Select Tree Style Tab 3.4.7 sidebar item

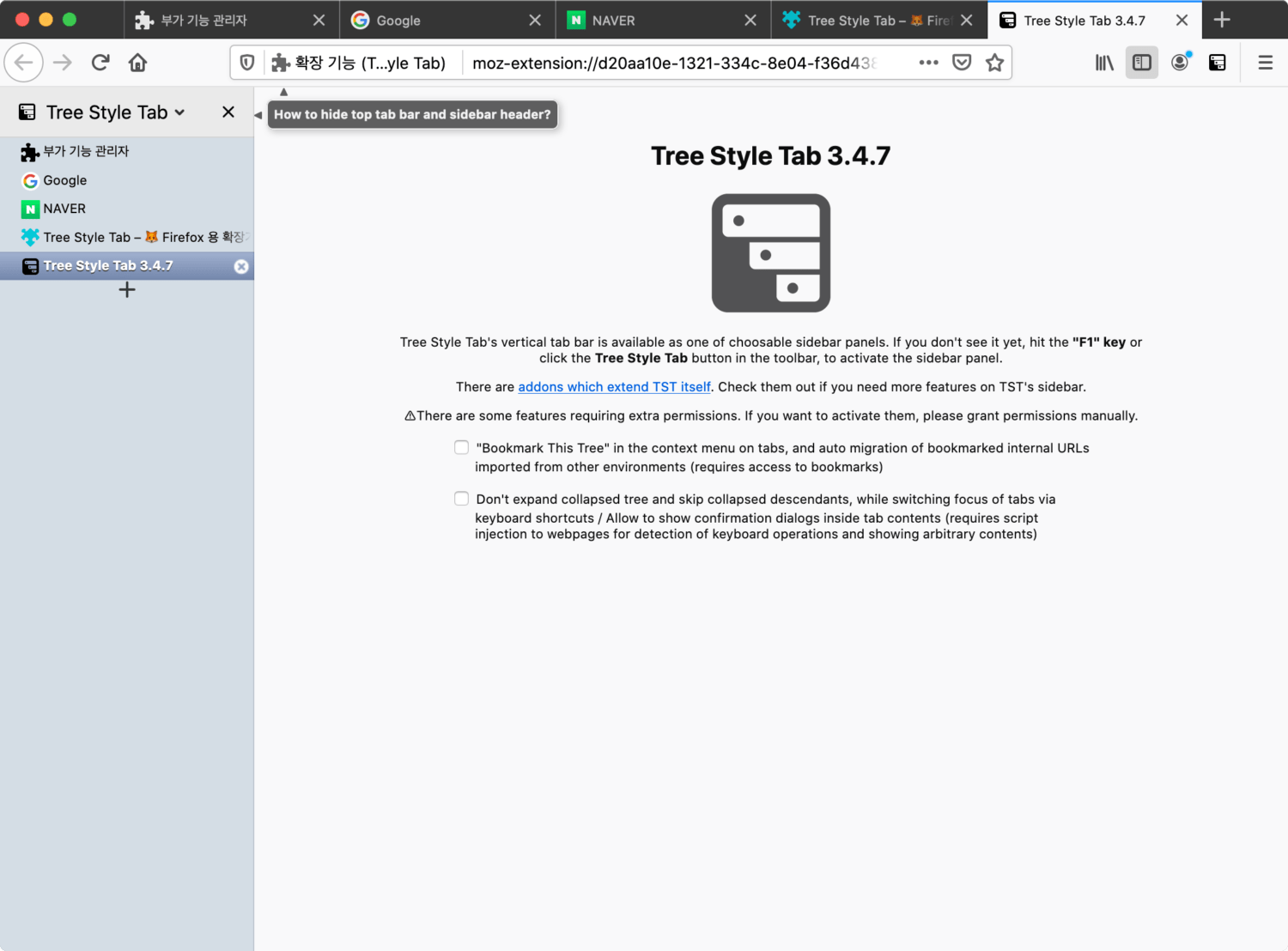(x=127, y=266)
